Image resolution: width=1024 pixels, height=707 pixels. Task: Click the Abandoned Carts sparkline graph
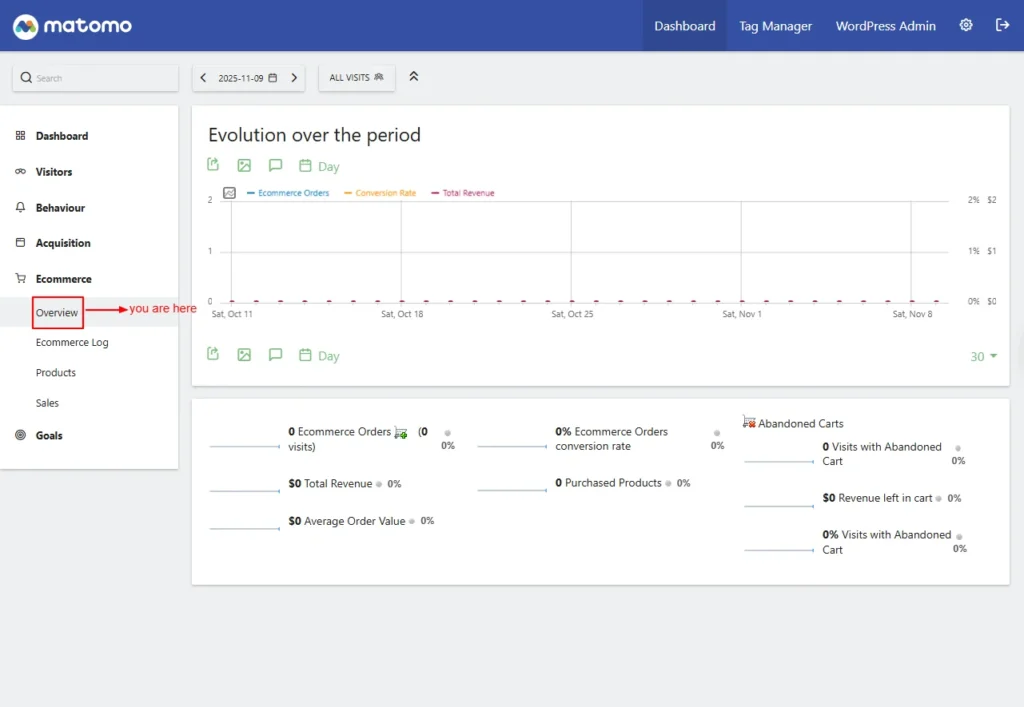point(779,461)
